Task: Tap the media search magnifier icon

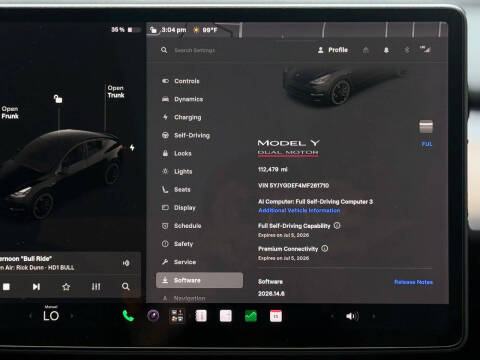Action: point(126,287)
